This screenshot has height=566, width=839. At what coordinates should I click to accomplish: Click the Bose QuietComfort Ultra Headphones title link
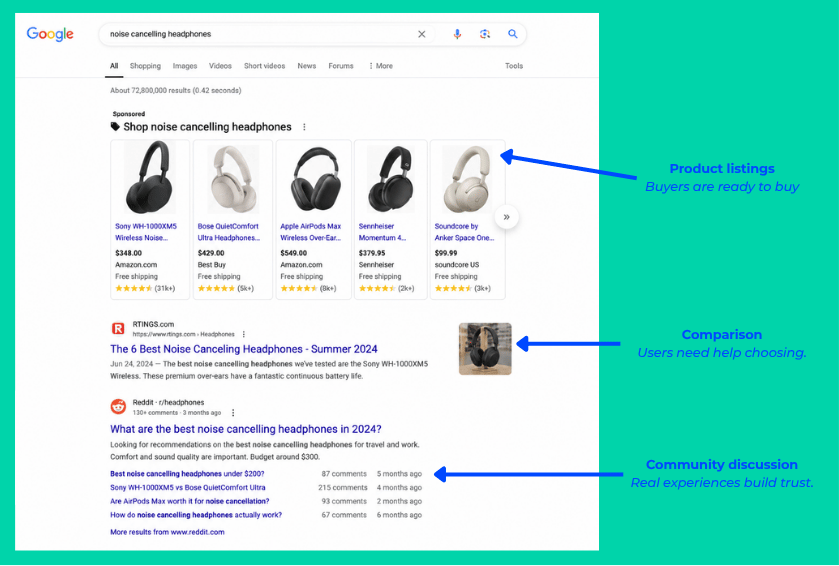pyautogui.click(x=228, y=232)
